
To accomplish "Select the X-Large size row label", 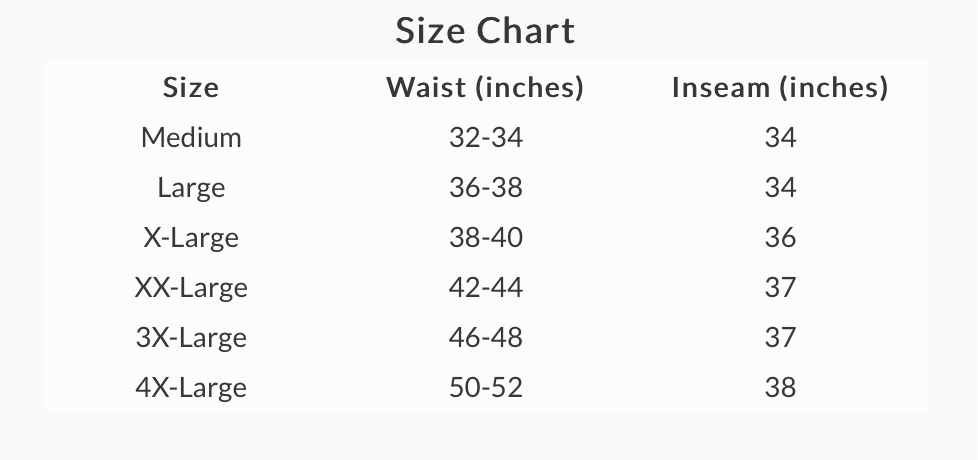I will (191, 237).
